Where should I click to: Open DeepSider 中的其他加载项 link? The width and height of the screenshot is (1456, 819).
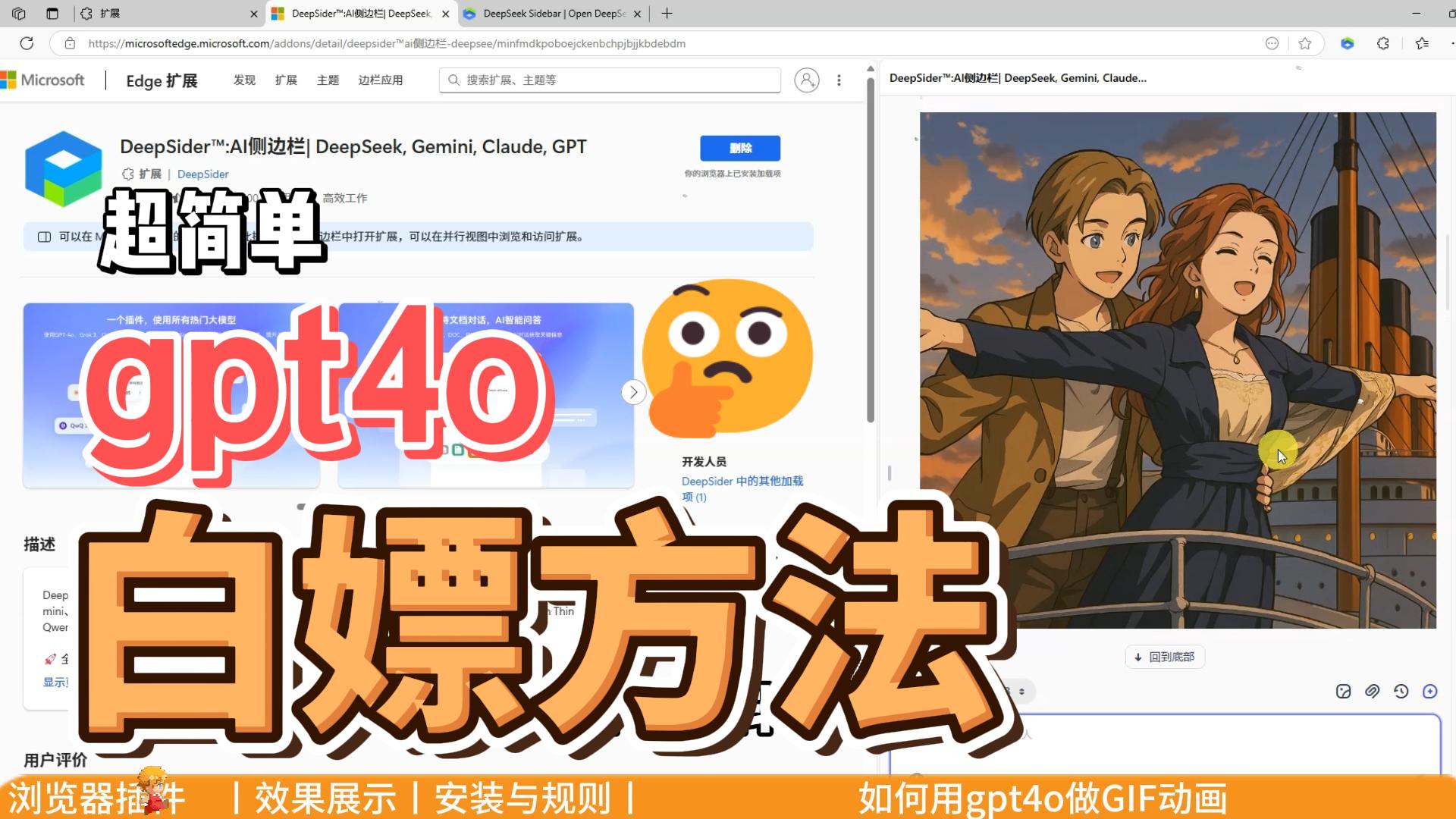tap(742, 488)
